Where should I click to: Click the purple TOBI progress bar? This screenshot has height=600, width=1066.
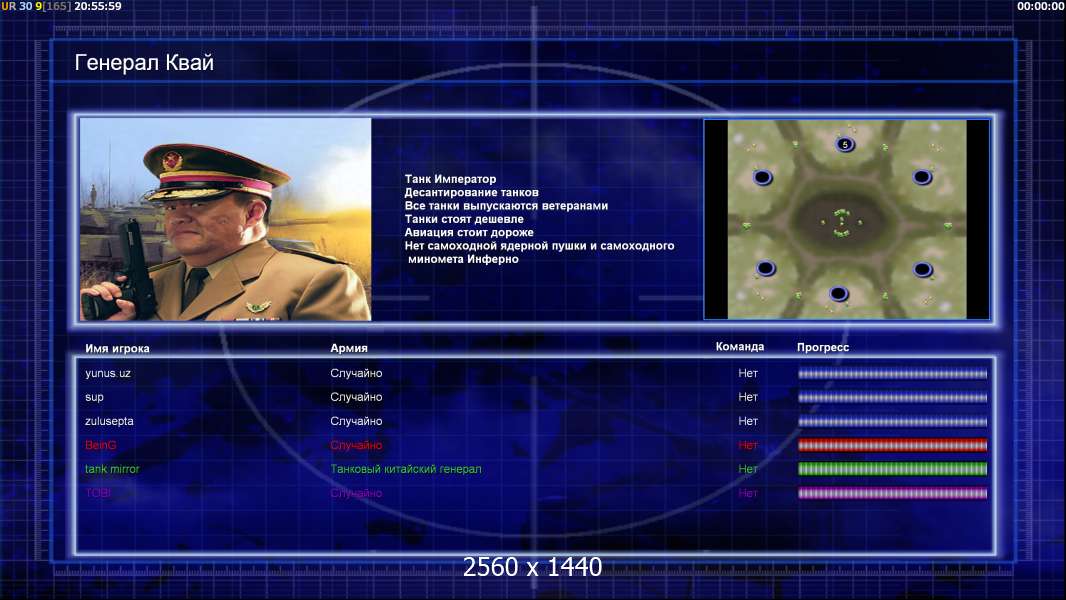point(893,493)
